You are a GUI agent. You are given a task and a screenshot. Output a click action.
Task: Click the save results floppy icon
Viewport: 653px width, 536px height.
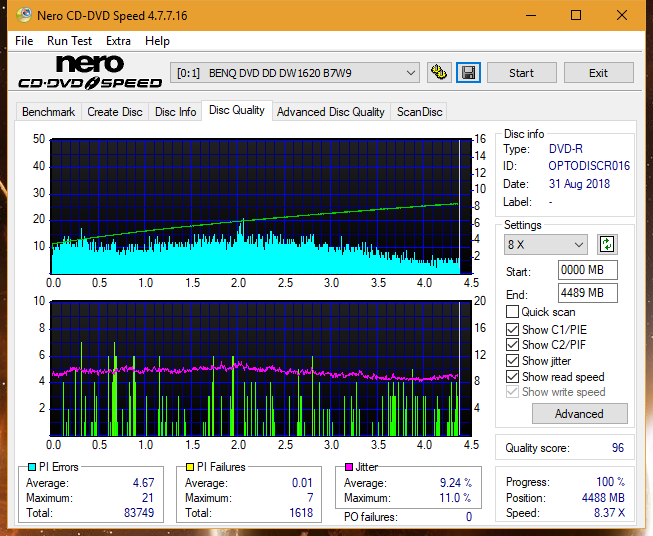click(x=469, y=73)
